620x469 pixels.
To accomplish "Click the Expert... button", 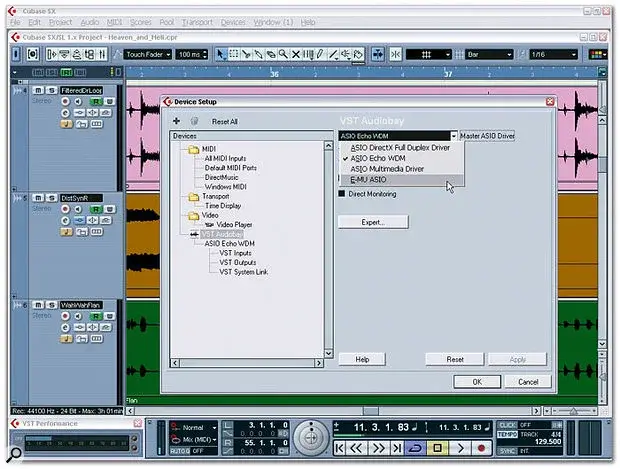I will [x=373, y=222].
